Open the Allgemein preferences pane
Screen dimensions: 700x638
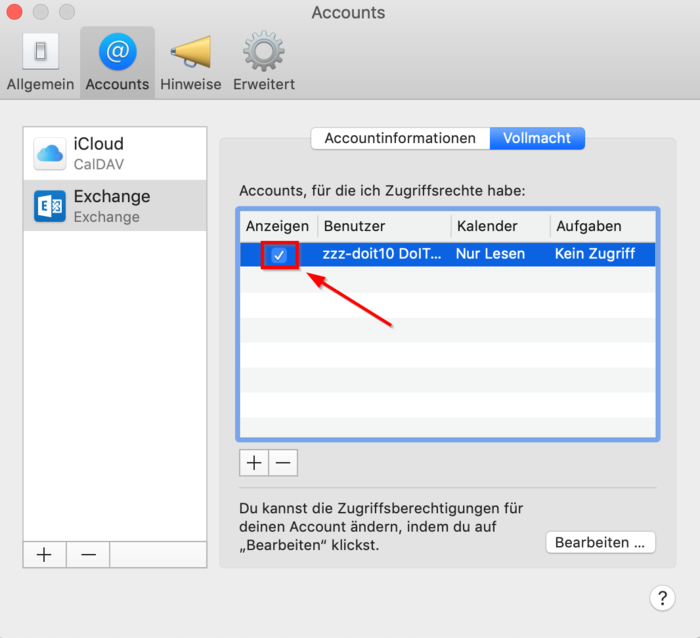(40, 62)
